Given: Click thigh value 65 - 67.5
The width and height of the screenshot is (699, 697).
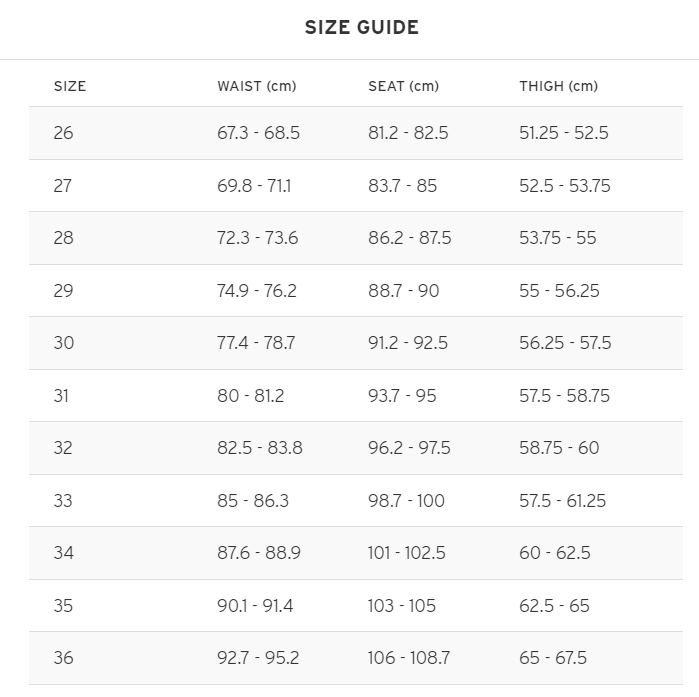Looking at the screenshot, I should (x=553, y=658).
